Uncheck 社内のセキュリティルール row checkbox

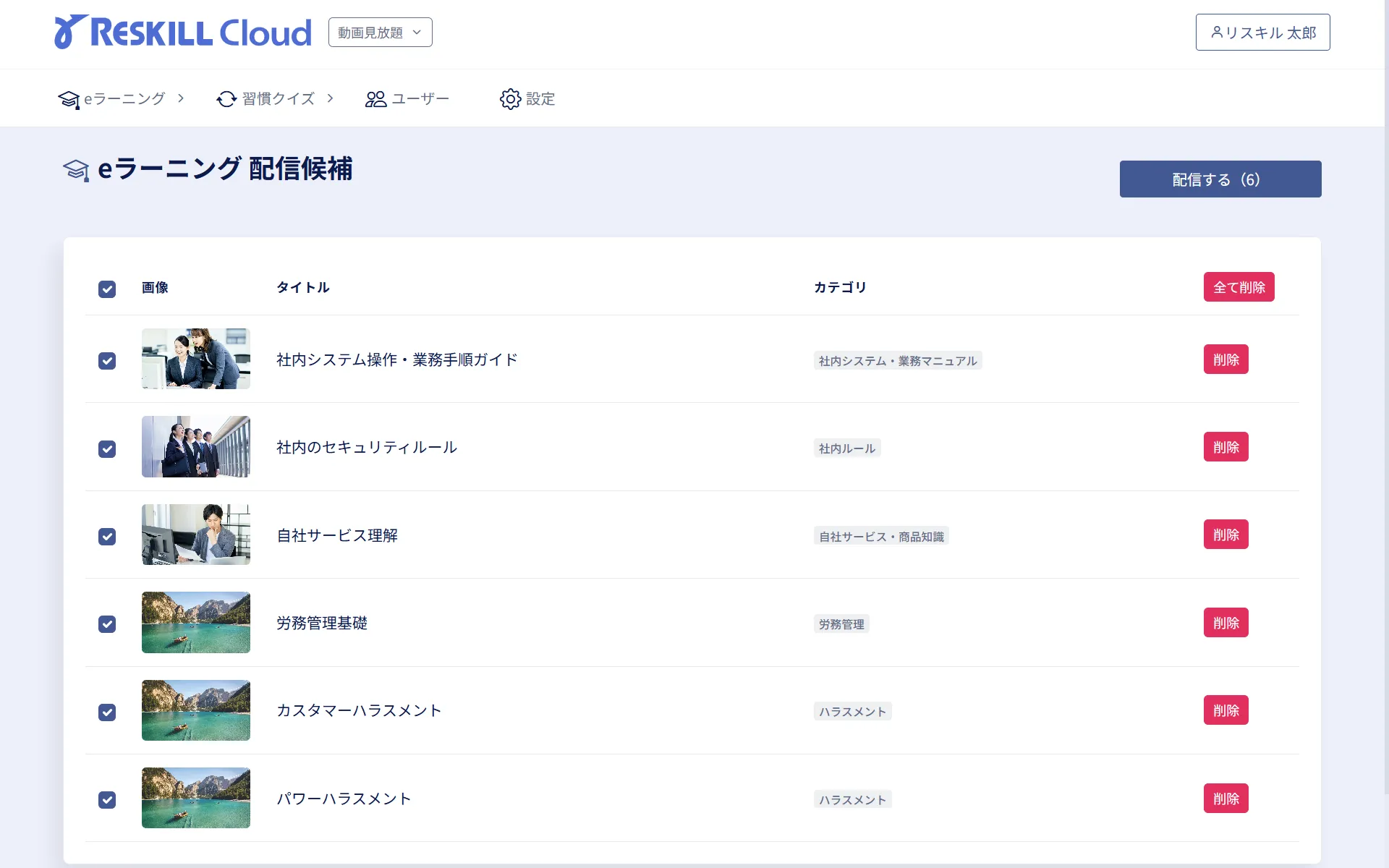[107, 449]
